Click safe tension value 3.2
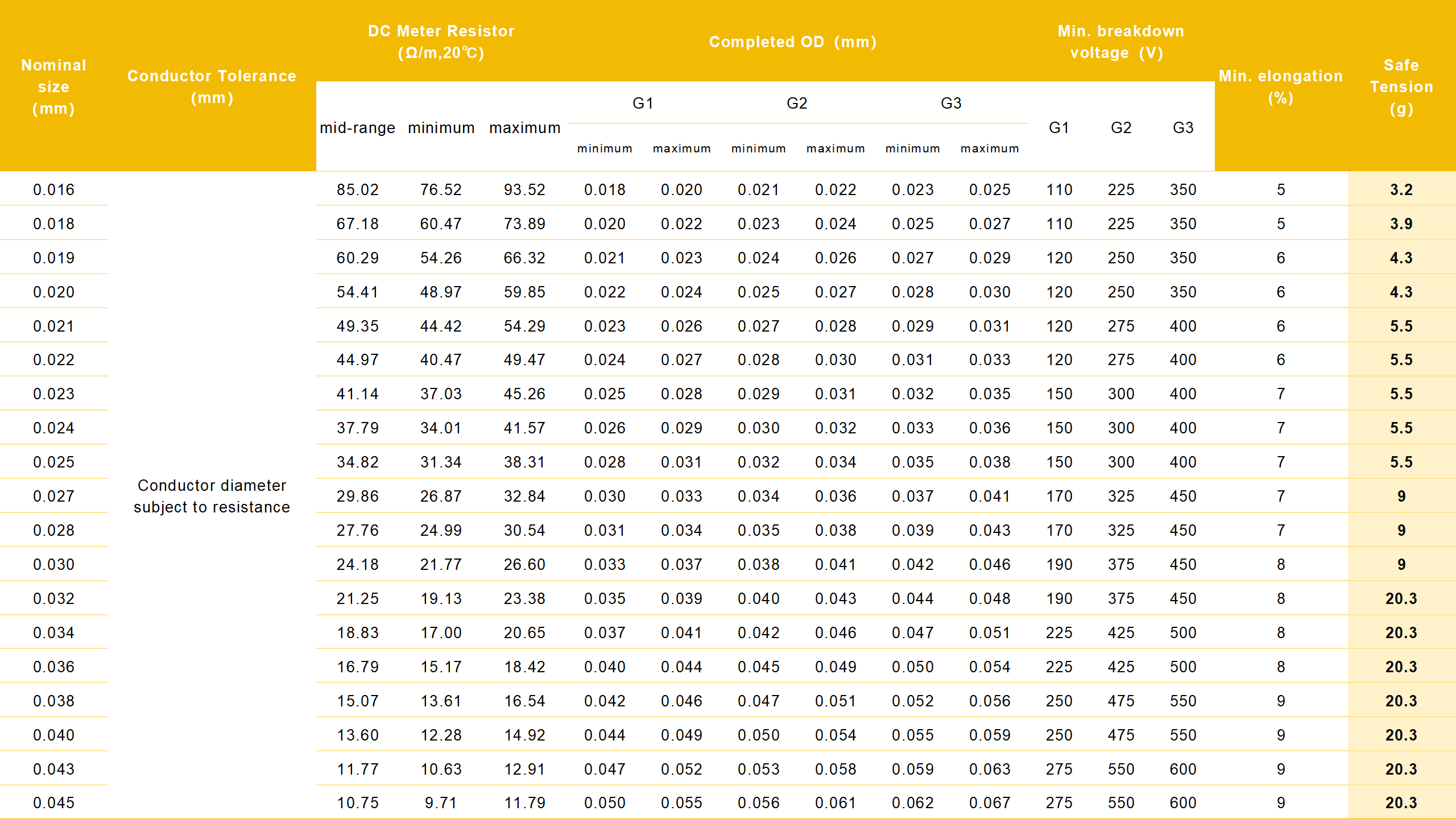The width and height of the screenshot is (1456, 819). click(x=1401, y=189)
